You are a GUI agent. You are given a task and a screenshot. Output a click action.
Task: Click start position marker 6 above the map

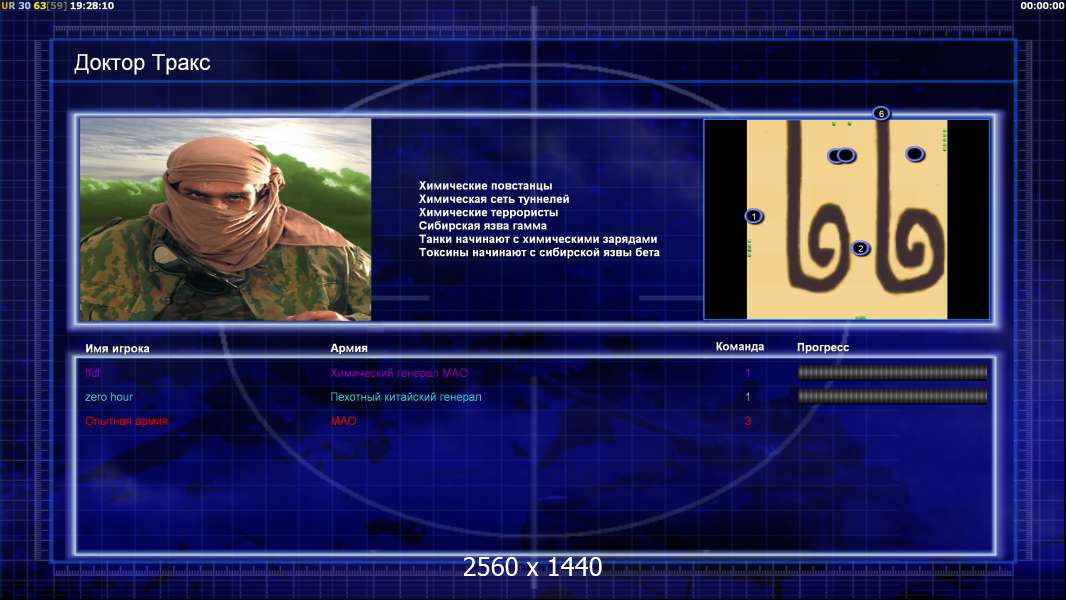881,113
